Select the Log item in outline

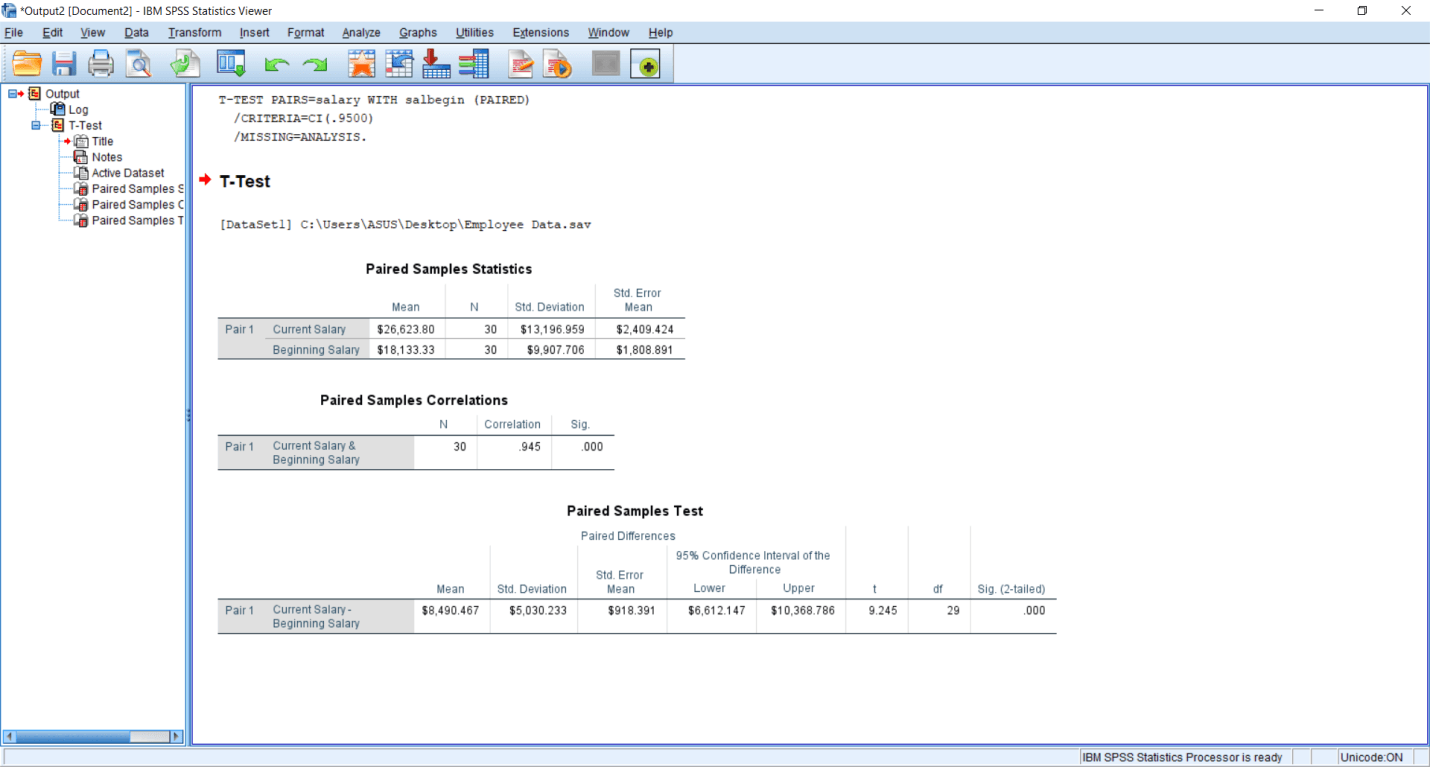tap(78, 110)
